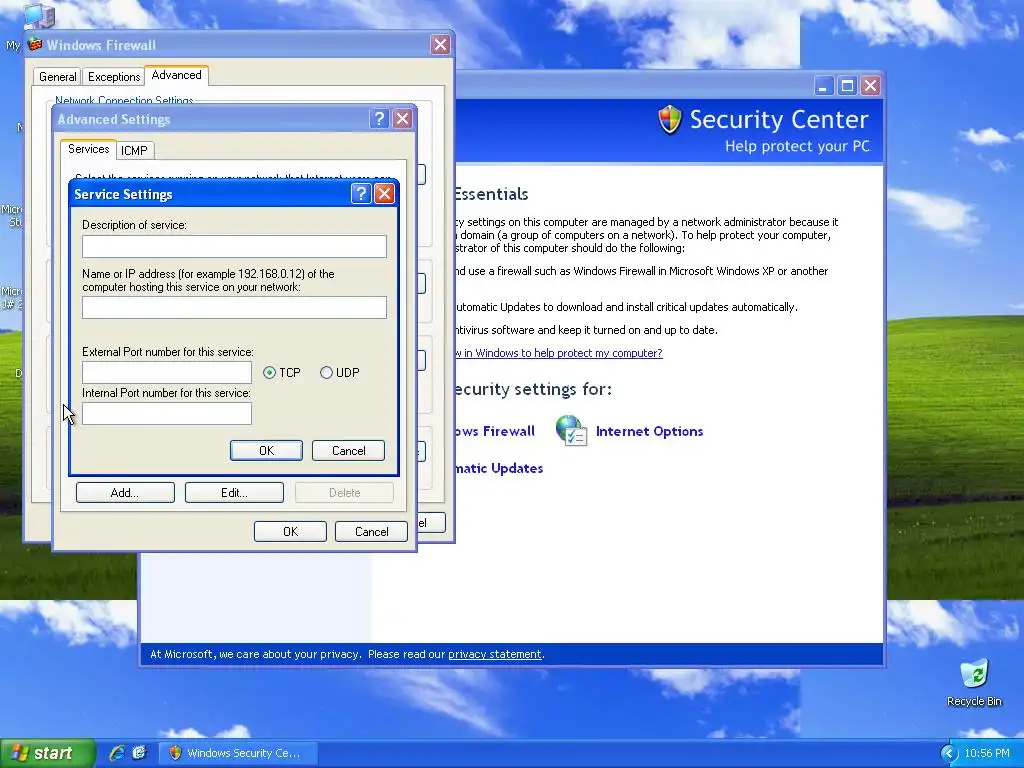Focus the Name or IP address field
This screenshot has width=1024, height=768.
pyautogui.click(x=234, y=308)
